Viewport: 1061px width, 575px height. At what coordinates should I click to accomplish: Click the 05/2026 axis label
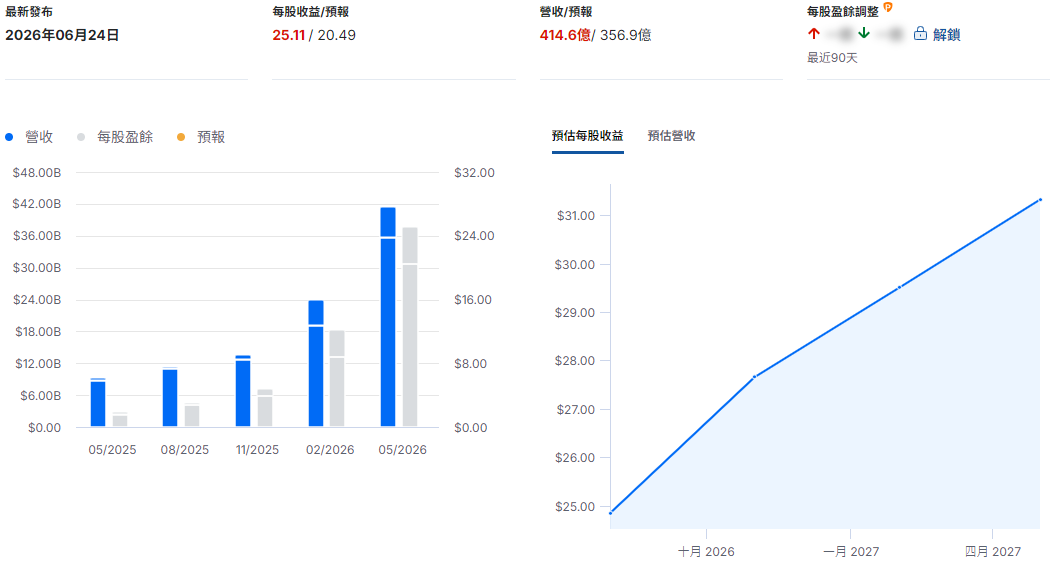click(x=403, y=450)
